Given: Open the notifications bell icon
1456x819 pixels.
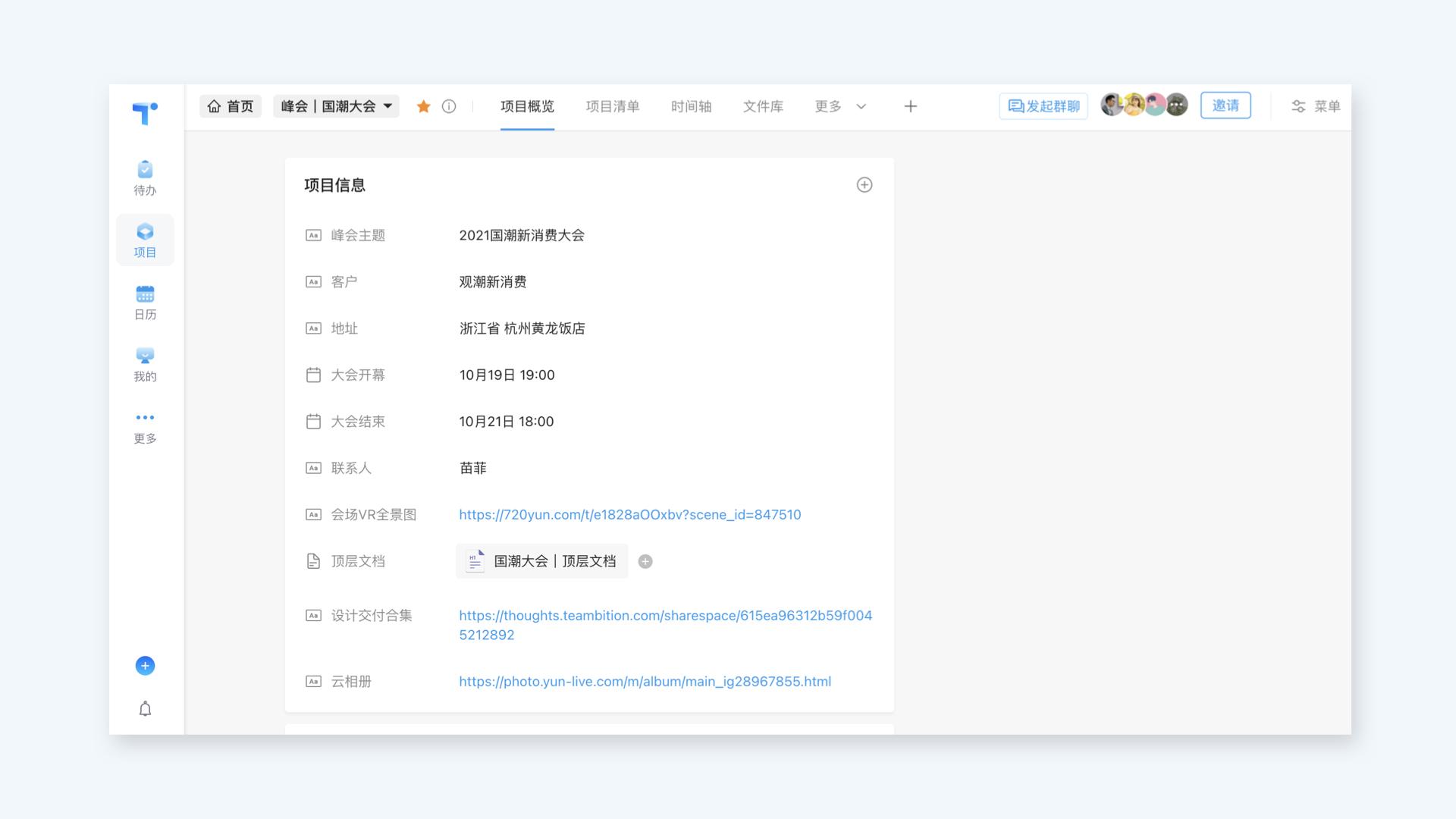Looking at the screenshot, I should (145, 709).
